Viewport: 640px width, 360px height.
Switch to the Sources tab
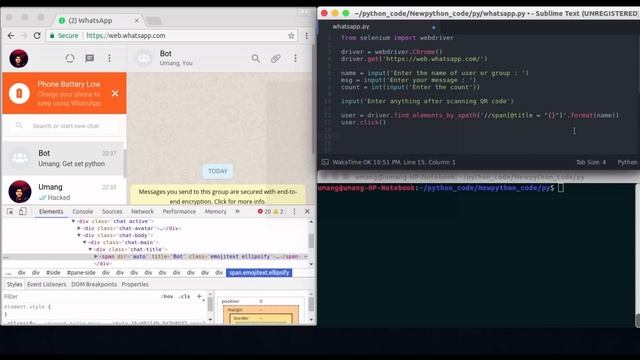(112, 211)
